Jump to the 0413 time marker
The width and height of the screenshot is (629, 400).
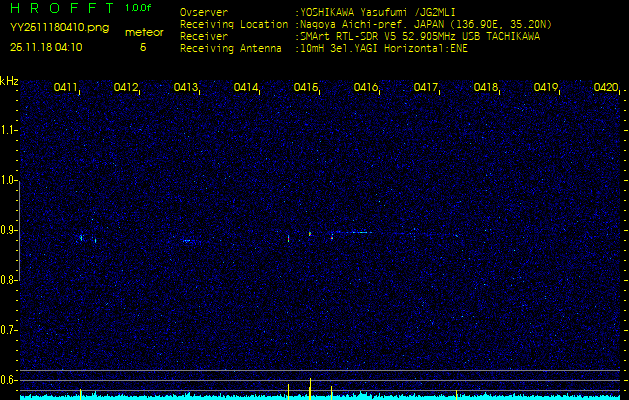pyautogui.click(x=186, y=88)
